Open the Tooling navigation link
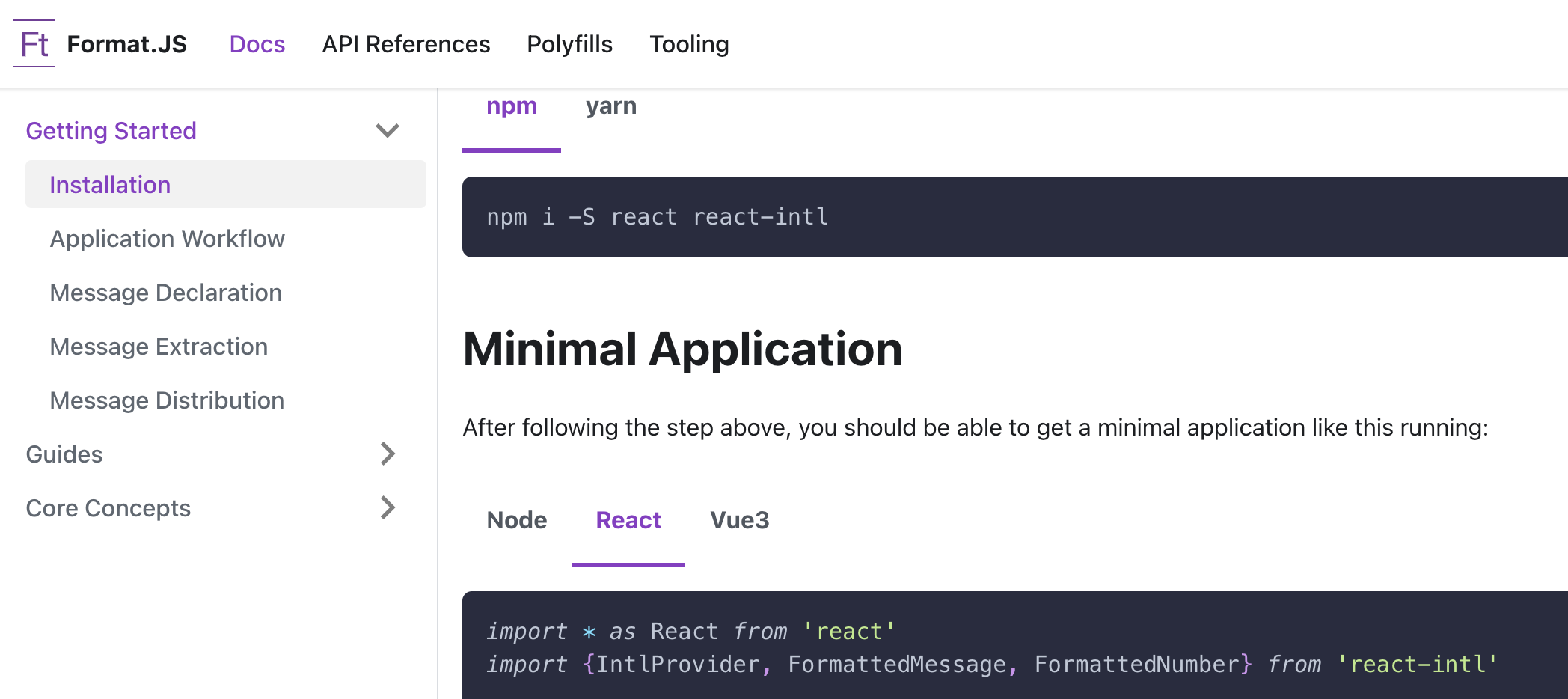 (x=689, y=44)
